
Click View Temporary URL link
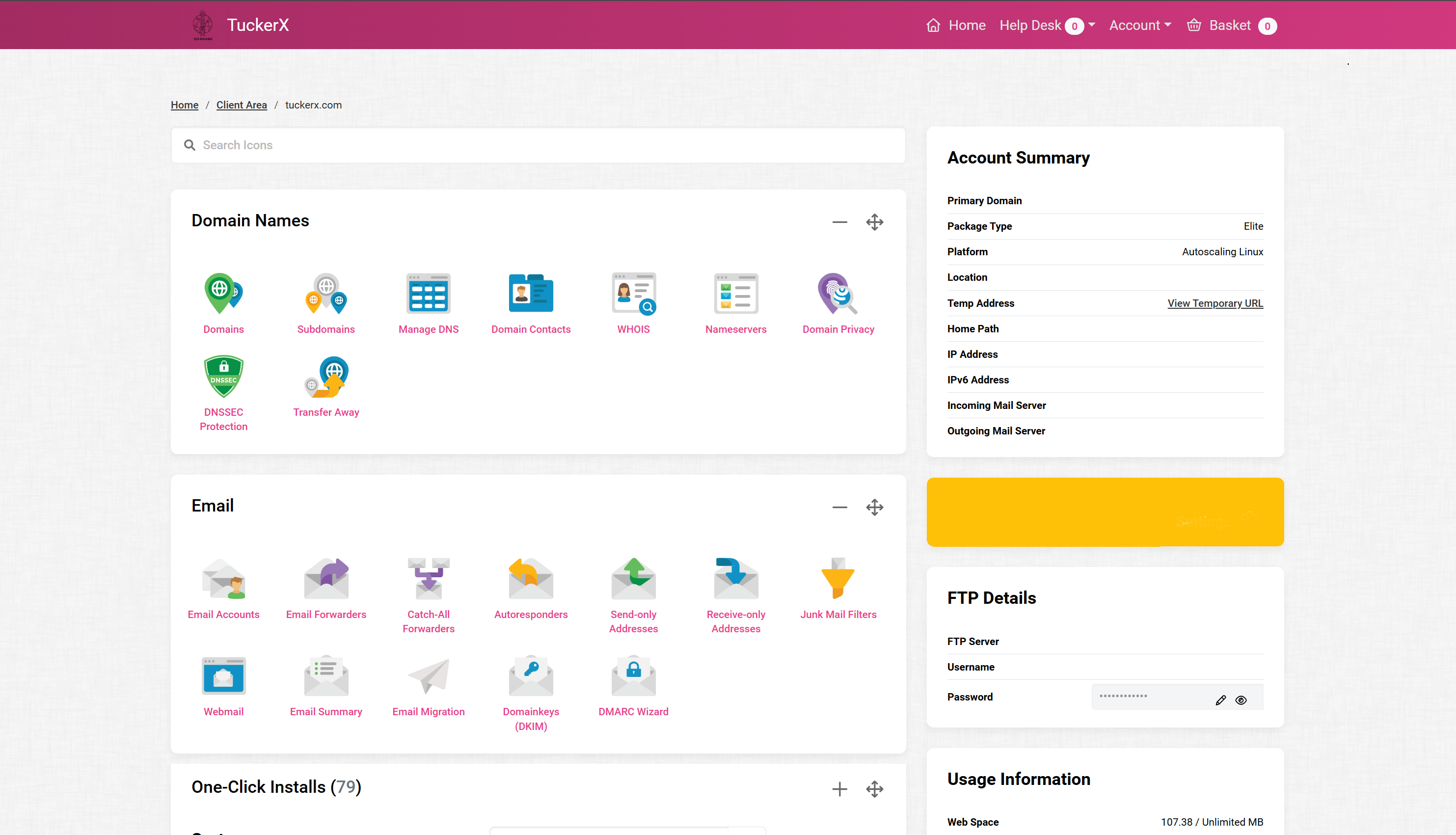pos(1214,303)
